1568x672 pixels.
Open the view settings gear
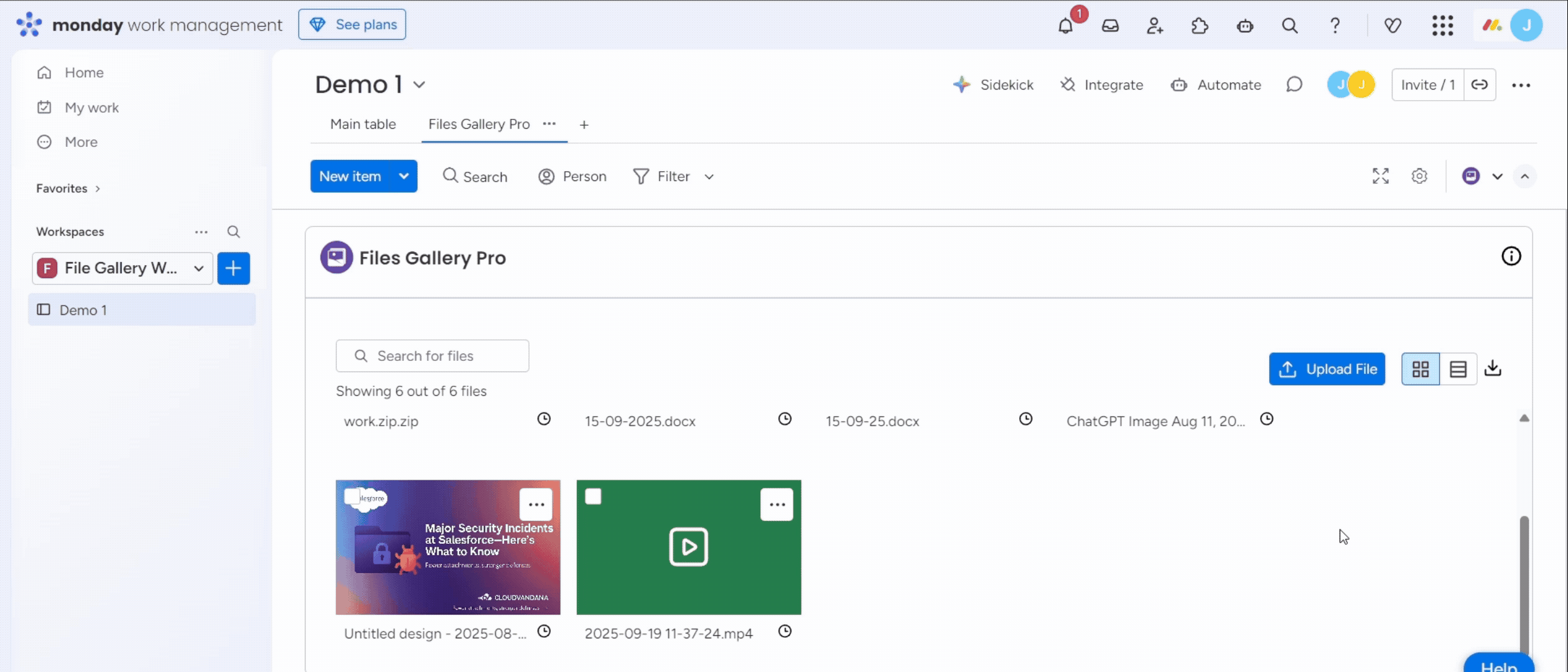(1419, 176)
